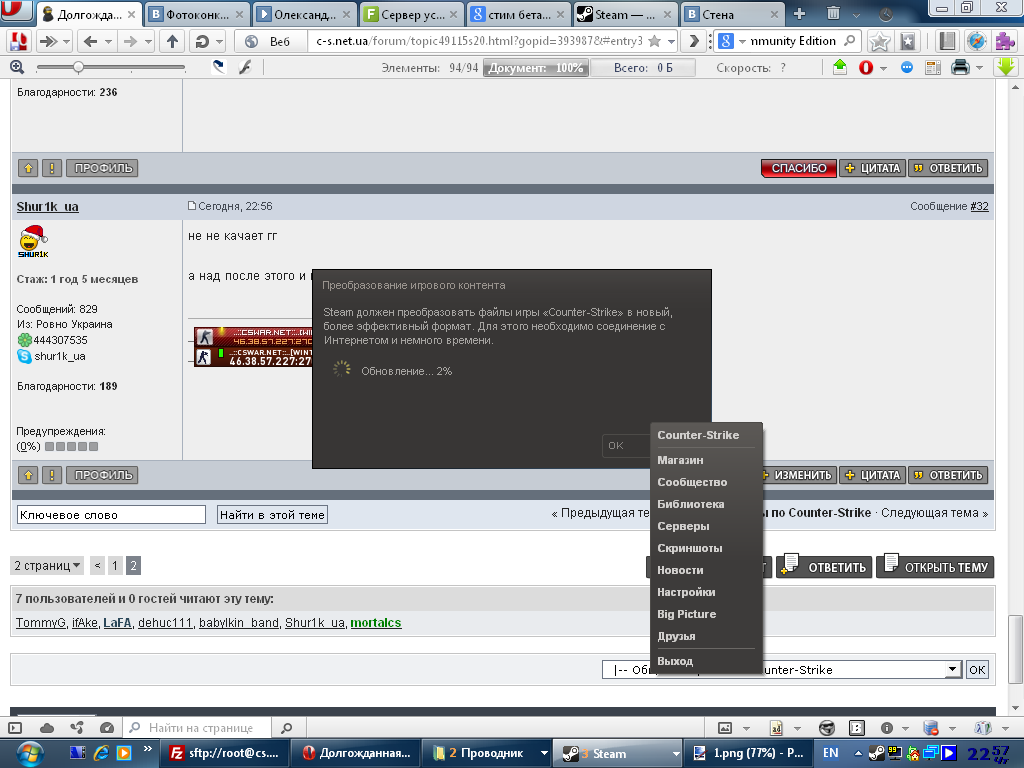The height and width of the screenshot is (768, 1024).
Task: Select 'Выход' in Steam menu
Action: tap(675, 662)
